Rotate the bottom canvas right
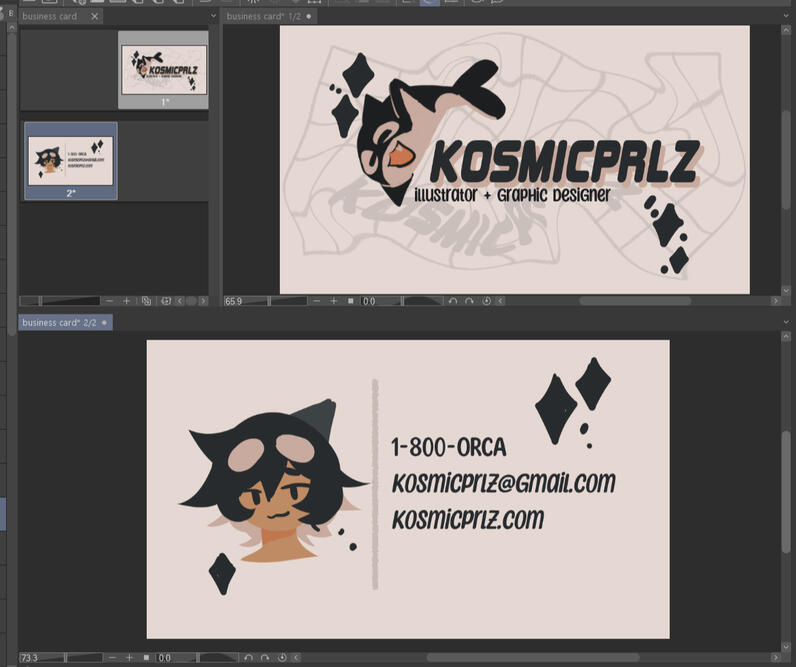Image resolution: width=796 pixels, height=667 pixels. pyautogui.click(x=265, y=657)
